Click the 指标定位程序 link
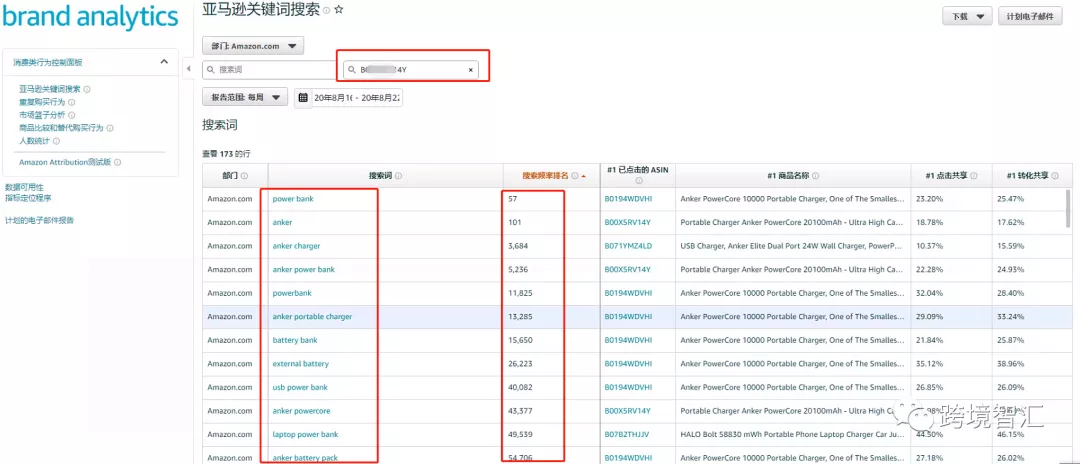1080x464 pixels. [x=28, y=198]
